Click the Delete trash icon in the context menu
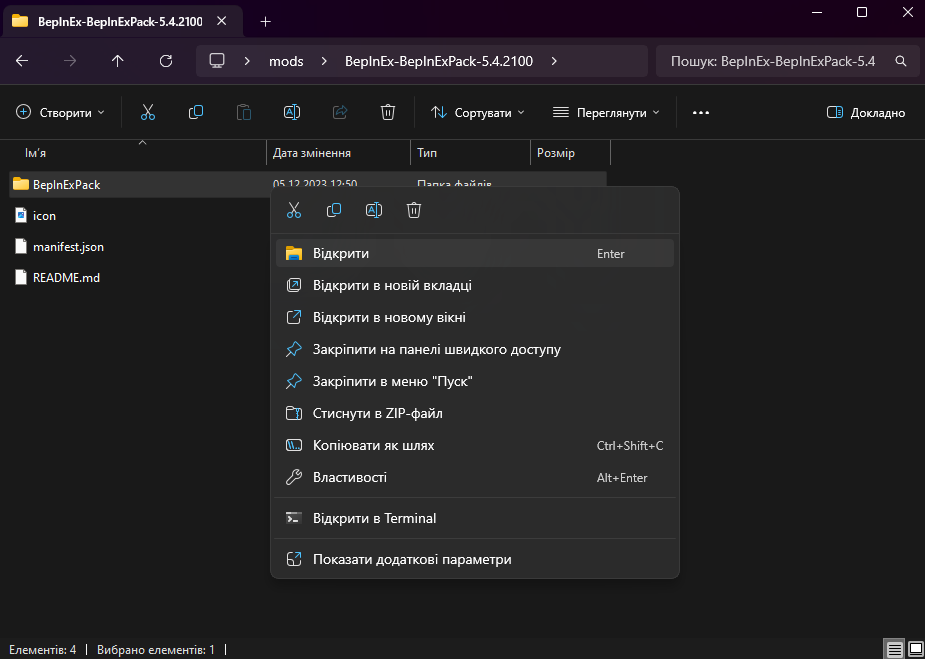925x659 pixels. (x=414, y=210)
